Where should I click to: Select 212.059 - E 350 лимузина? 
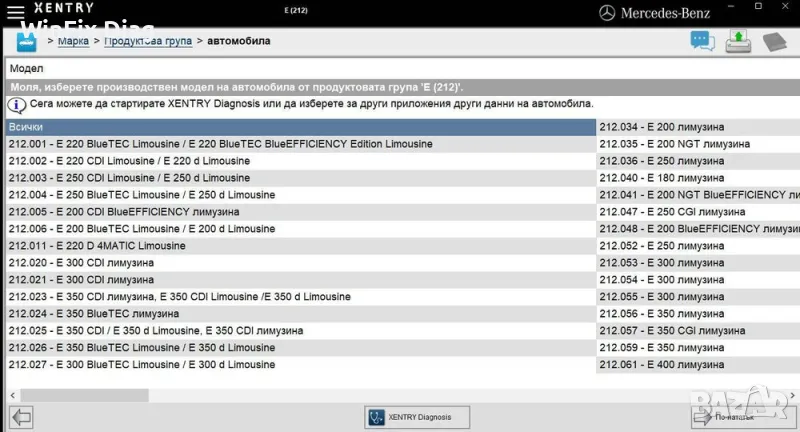[x=698, y=347]
